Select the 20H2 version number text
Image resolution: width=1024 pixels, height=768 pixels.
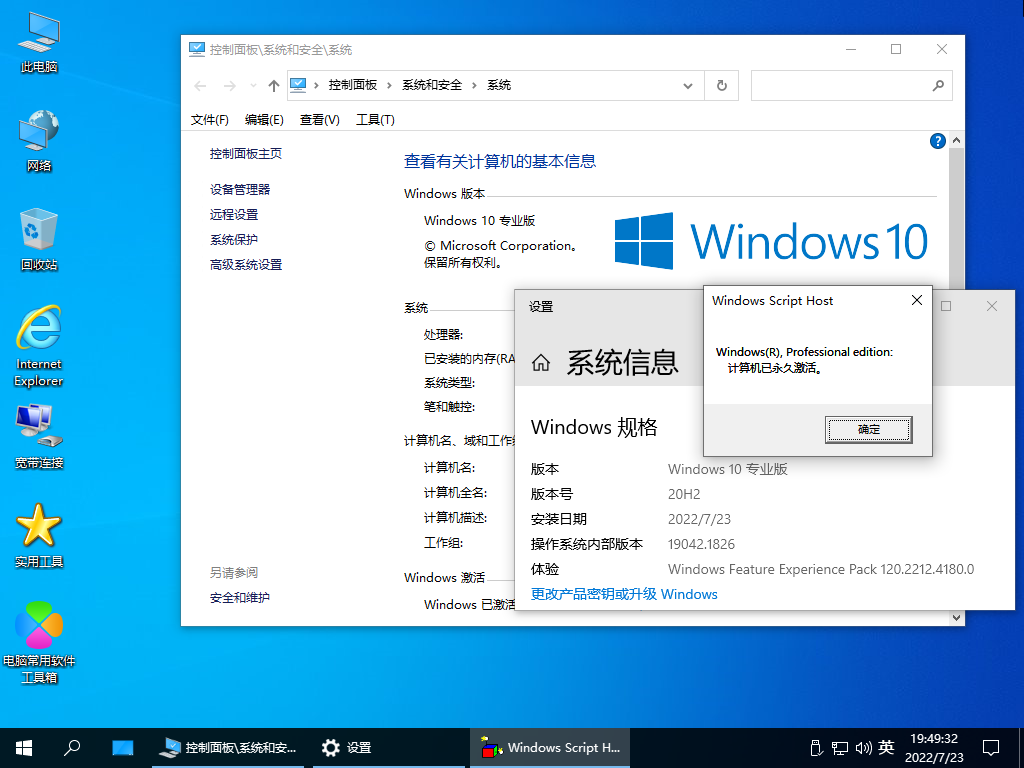(x=684, y=494)
